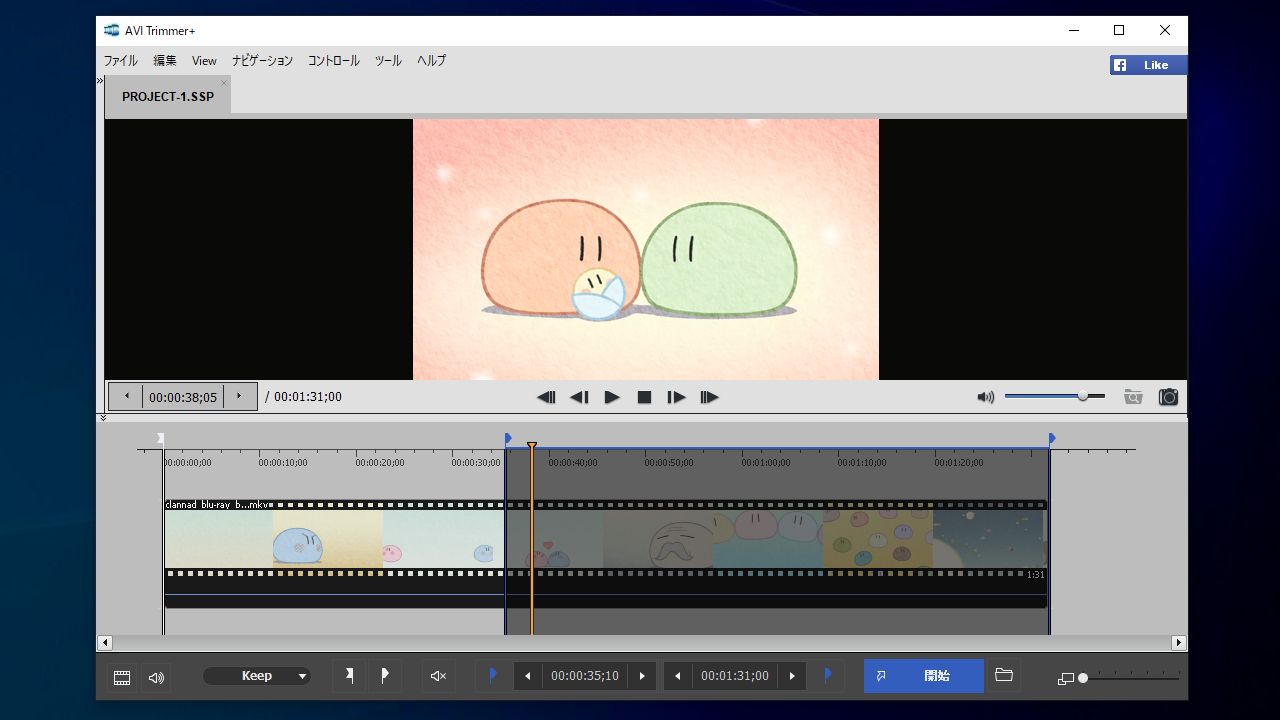This screenshot has height=720, width=1280.
Task: Click the blue dumpling thumbnail in filmstrip
Action: [298, 546]
